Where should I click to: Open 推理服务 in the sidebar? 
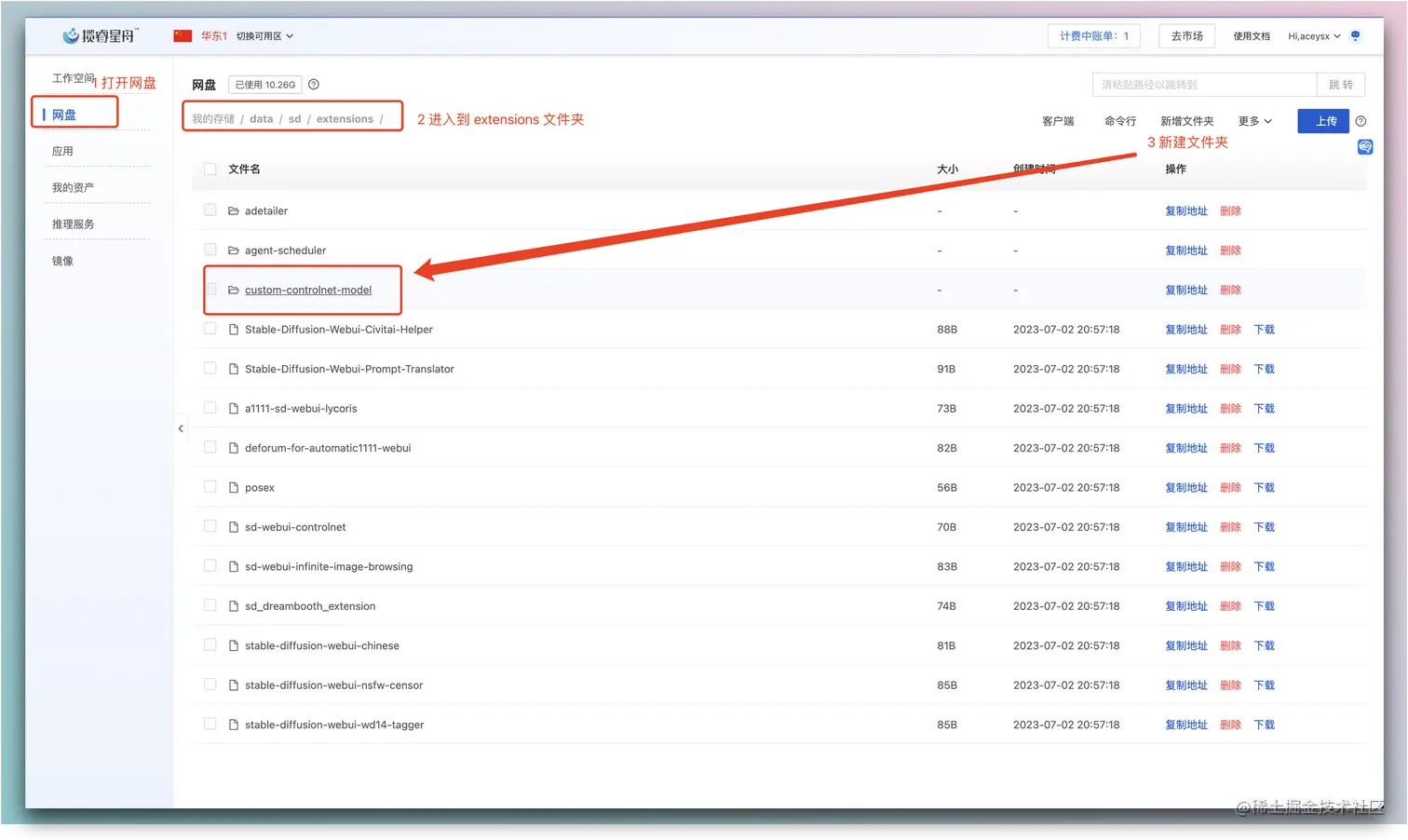click(x=74, y=224)
